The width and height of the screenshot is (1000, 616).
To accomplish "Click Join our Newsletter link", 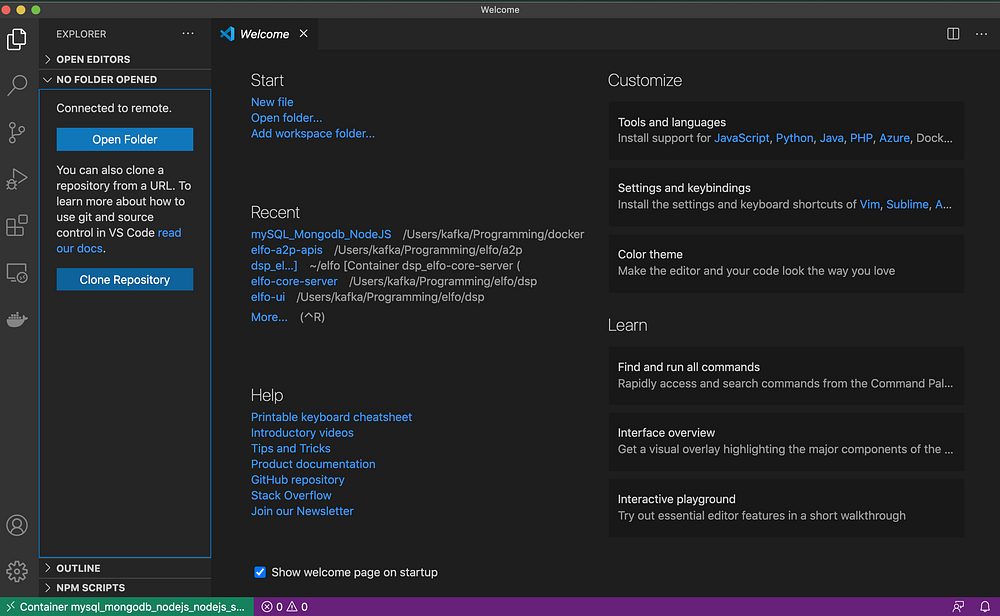I will coord(302,511).
